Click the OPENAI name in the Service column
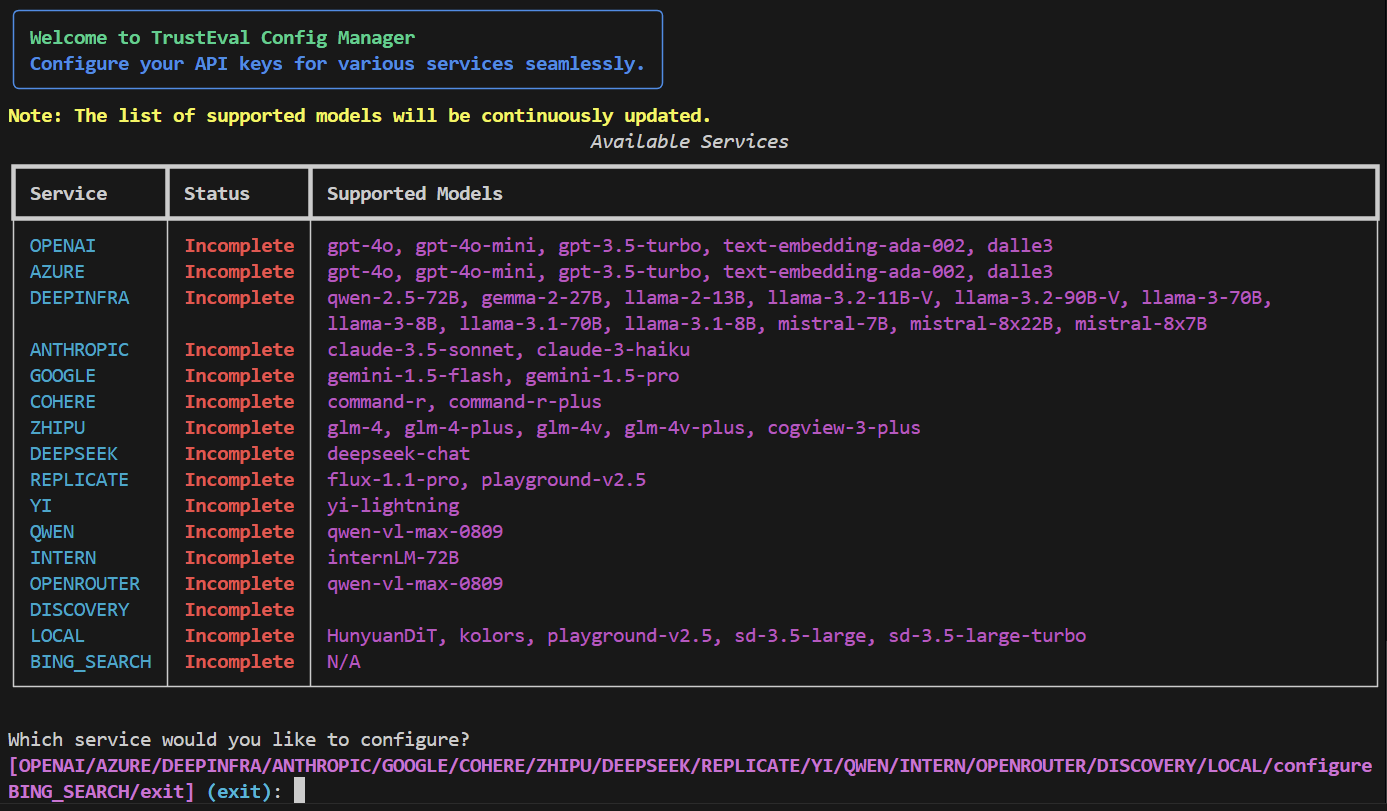The height and width of the screenshot is (811, 1387). coord(63,246)
